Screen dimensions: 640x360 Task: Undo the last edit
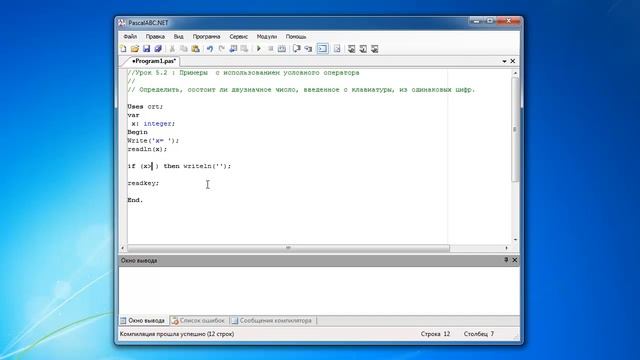tap(210, 49)
